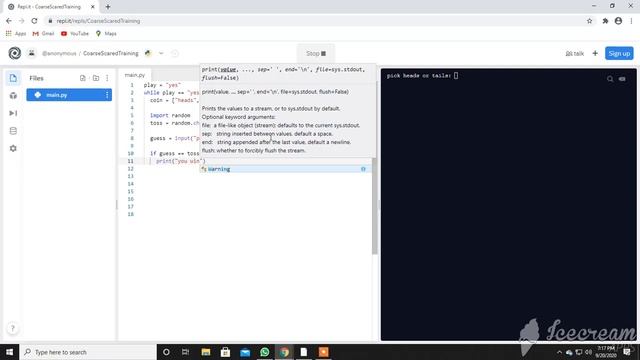This screenshot has width=640, height=360.
Task: Open the Maps bookmark
Action: tap(106, 33)
